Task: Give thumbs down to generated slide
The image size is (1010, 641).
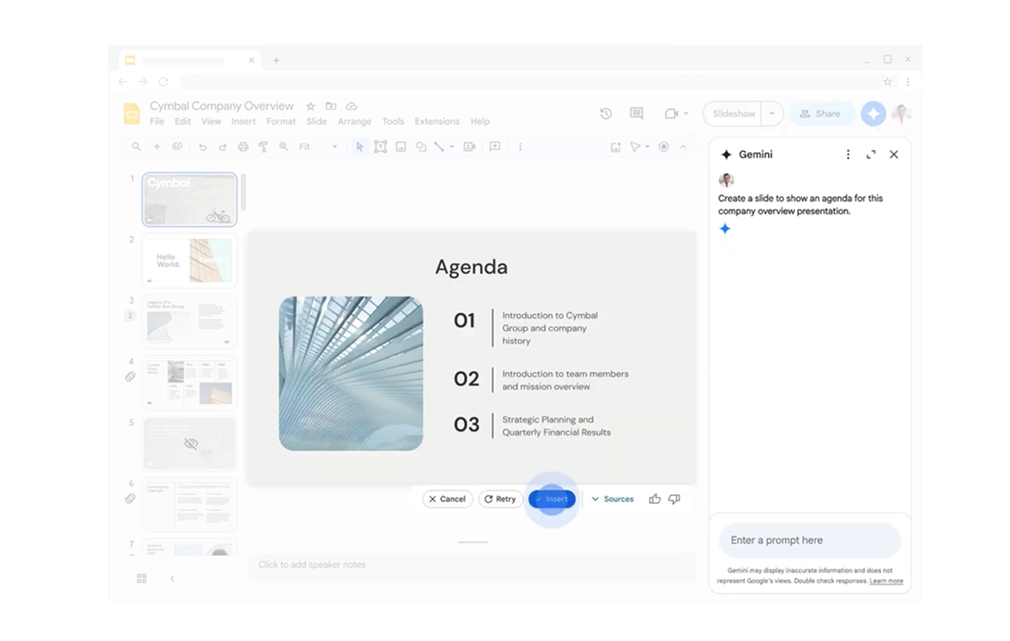Action: coord(674,499)
